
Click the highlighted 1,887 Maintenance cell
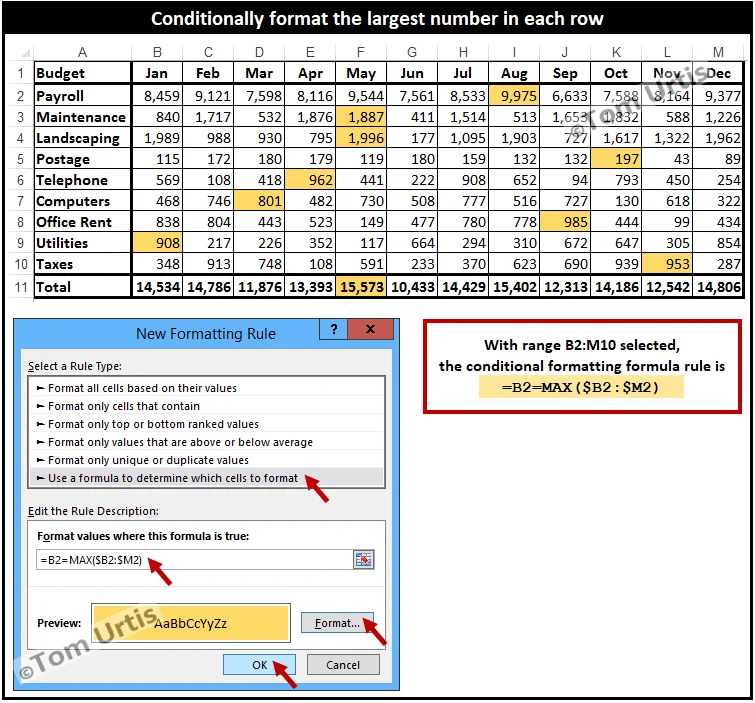tap(361, 117)
